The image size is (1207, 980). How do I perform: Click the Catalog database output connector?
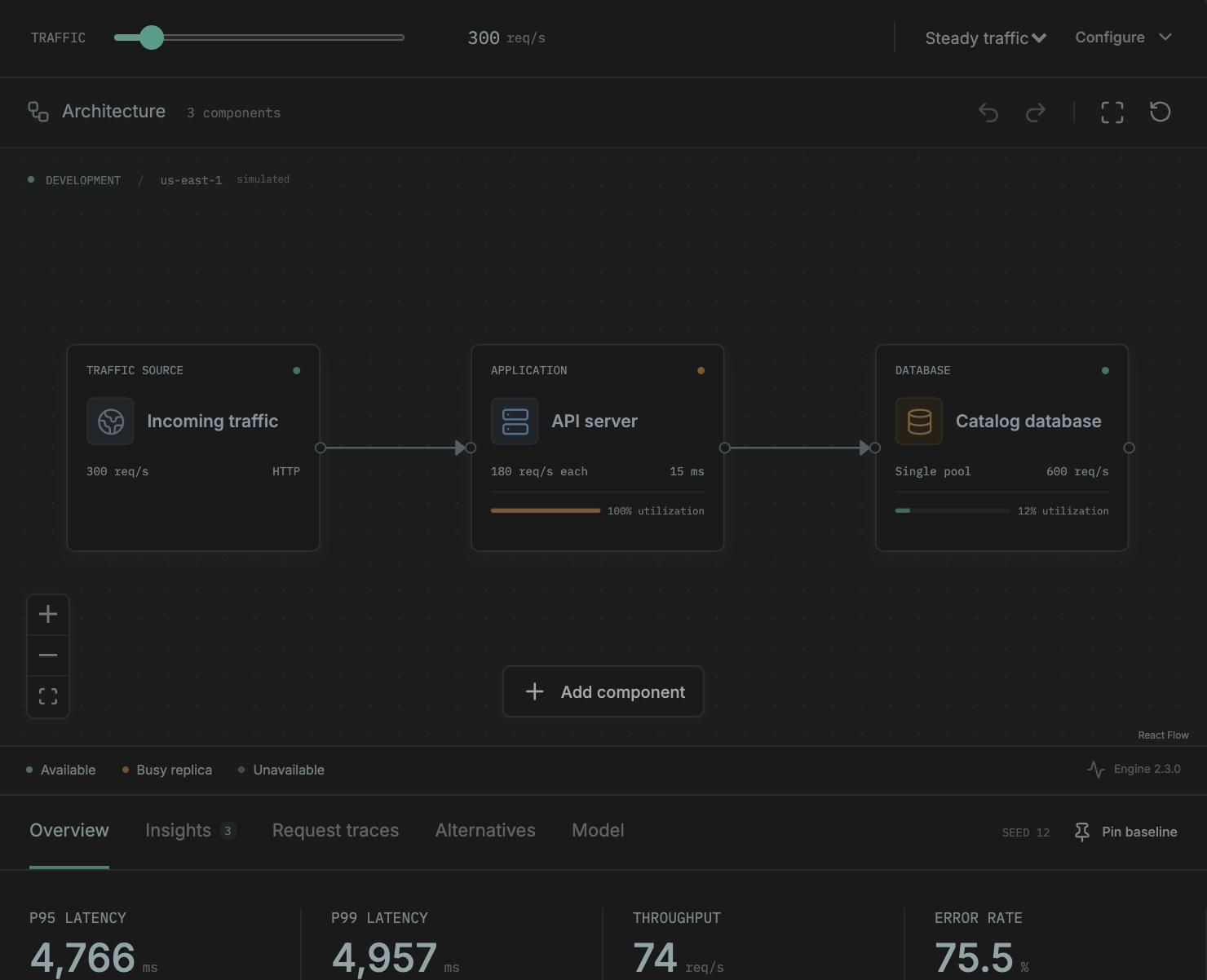(1130, 448)
